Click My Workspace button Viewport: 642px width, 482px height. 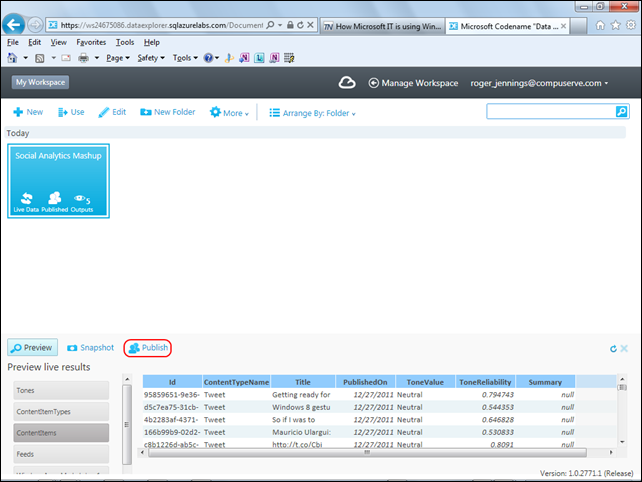click(40, 82)
